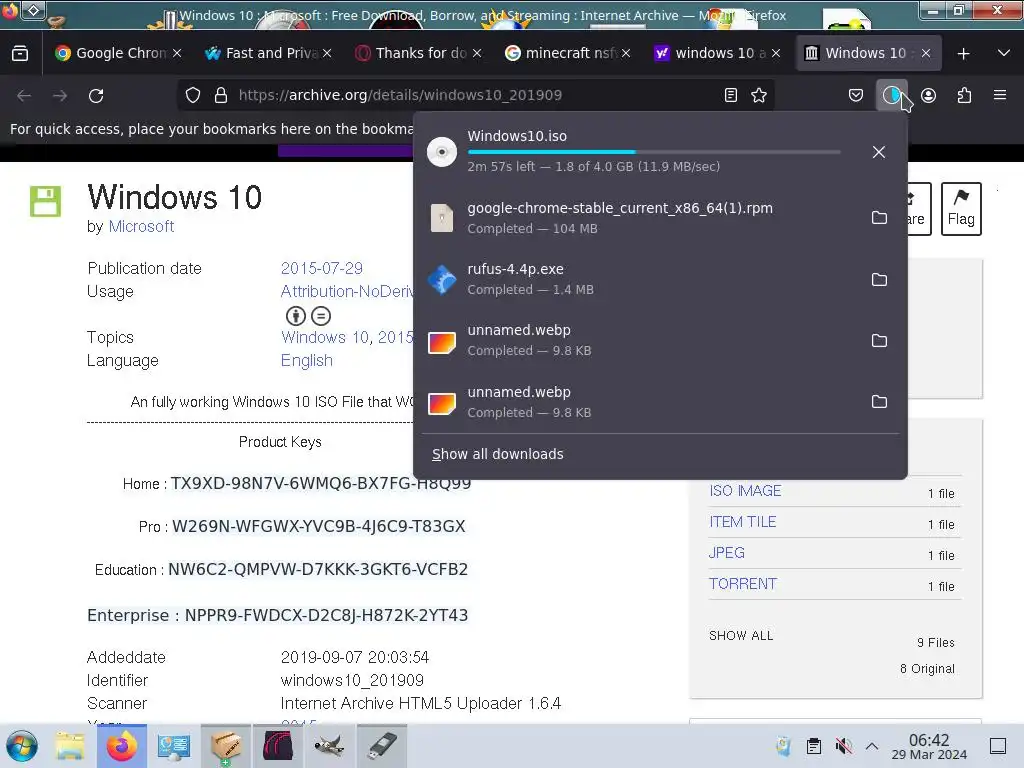Open the USB drive taskbar icon
Viewport: 1024px width, 768px height.
[382, 746]
